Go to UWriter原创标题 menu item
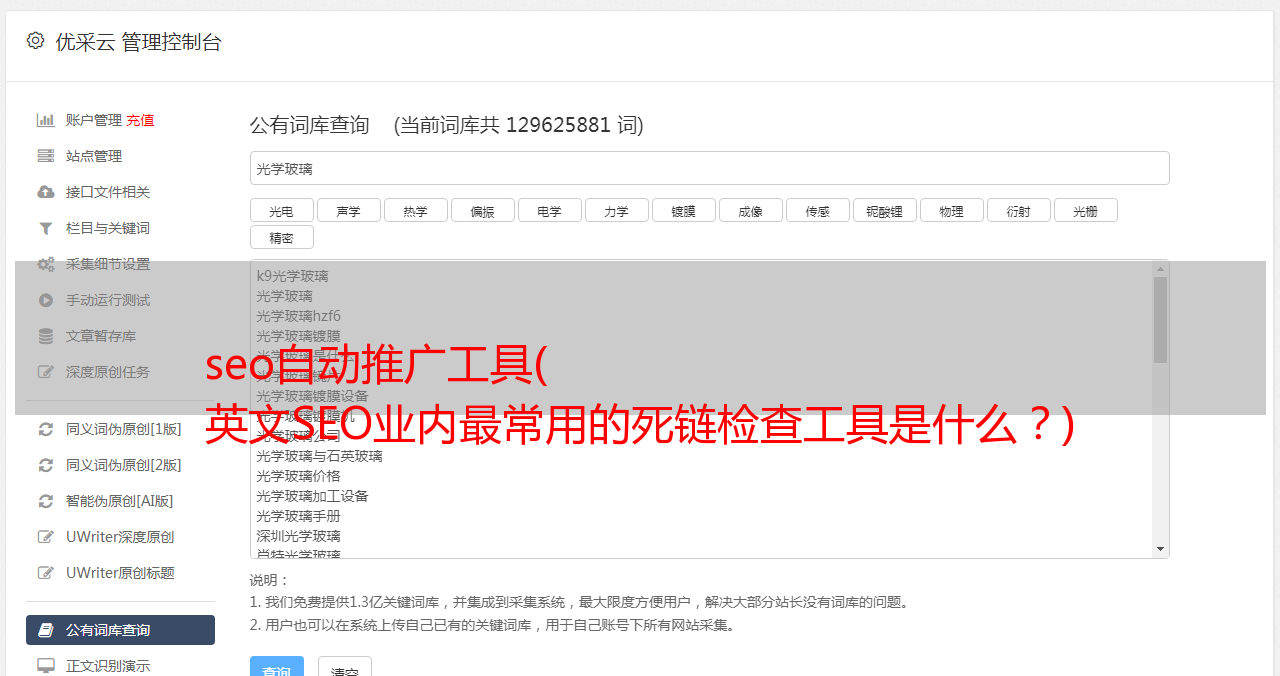 tap(120, 573)
